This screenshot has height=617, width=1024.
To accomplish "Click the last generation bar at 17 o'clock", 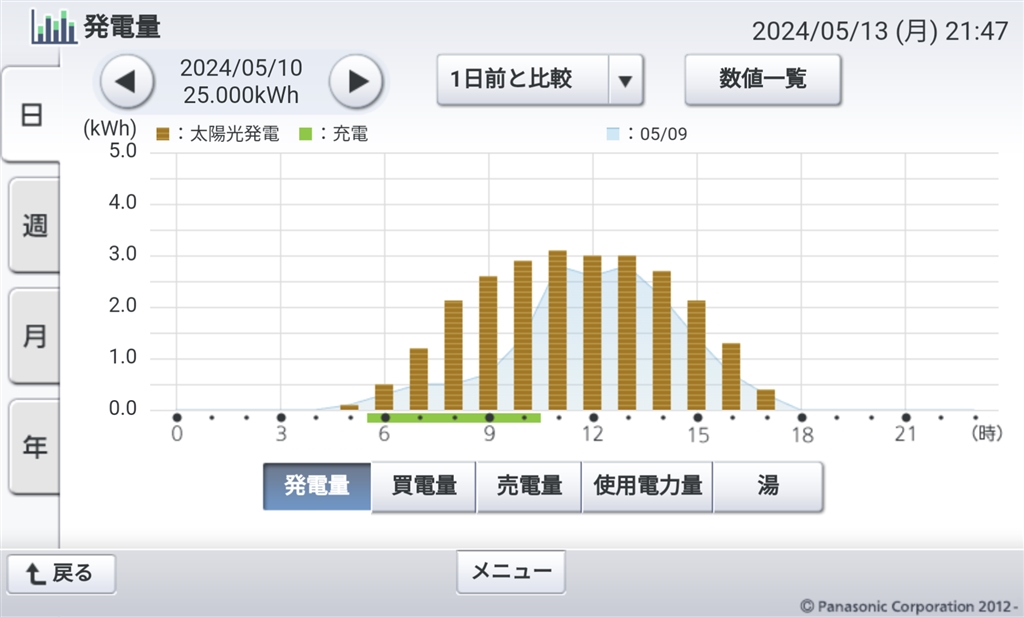I will pos(766,400).
